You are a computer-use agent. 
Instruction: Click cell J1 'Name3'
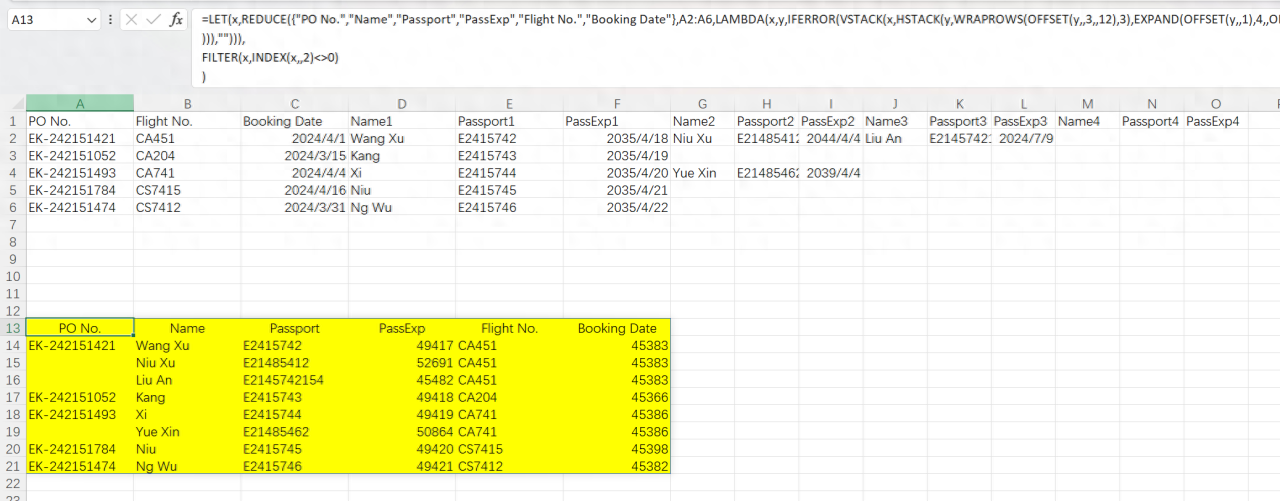click(894, 121)
